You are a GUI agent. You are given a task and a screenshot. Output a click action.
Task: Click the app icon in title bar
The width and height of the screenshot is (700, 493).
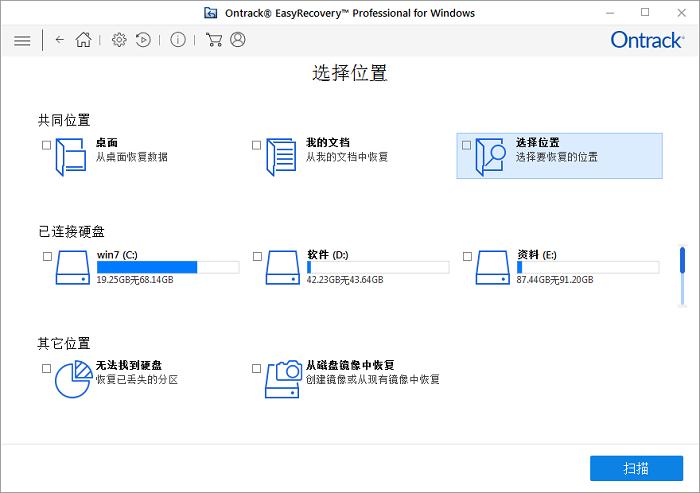pos(211,13)
